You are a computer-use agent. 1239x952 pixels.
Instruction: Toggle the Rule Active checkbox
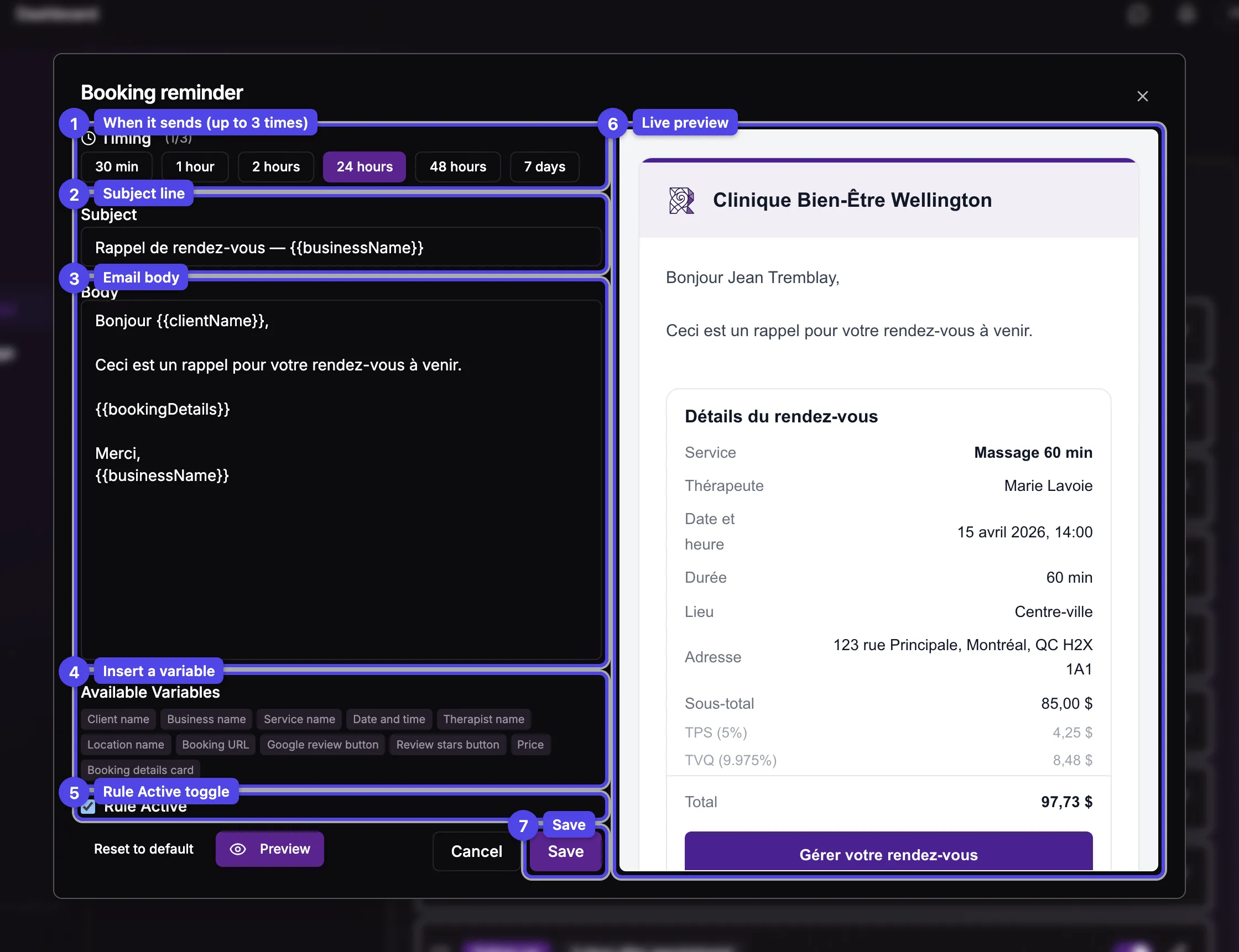click(88, 807)
